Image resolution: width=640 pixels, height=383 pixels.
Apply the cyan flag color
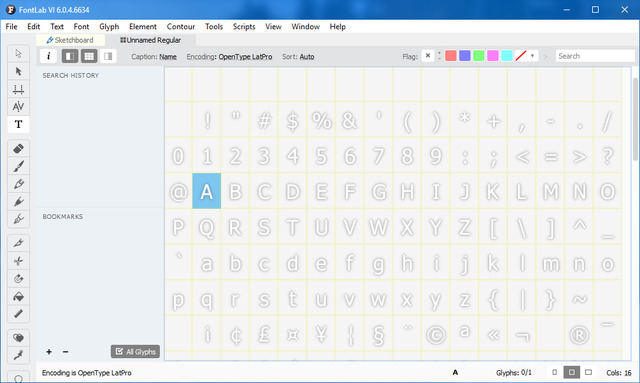click(x=507, y=56)
